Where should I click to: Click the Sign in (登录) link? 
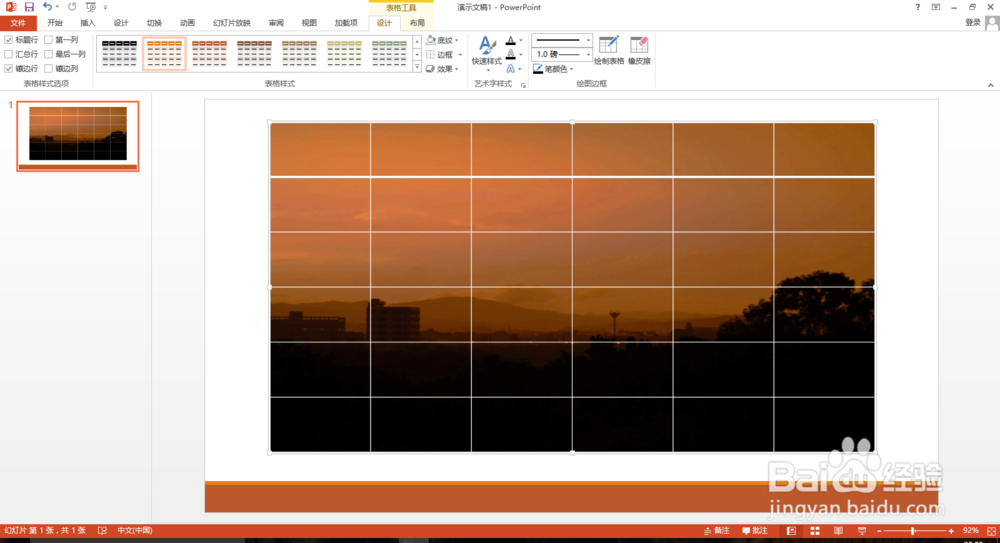[x=973, y=22]
